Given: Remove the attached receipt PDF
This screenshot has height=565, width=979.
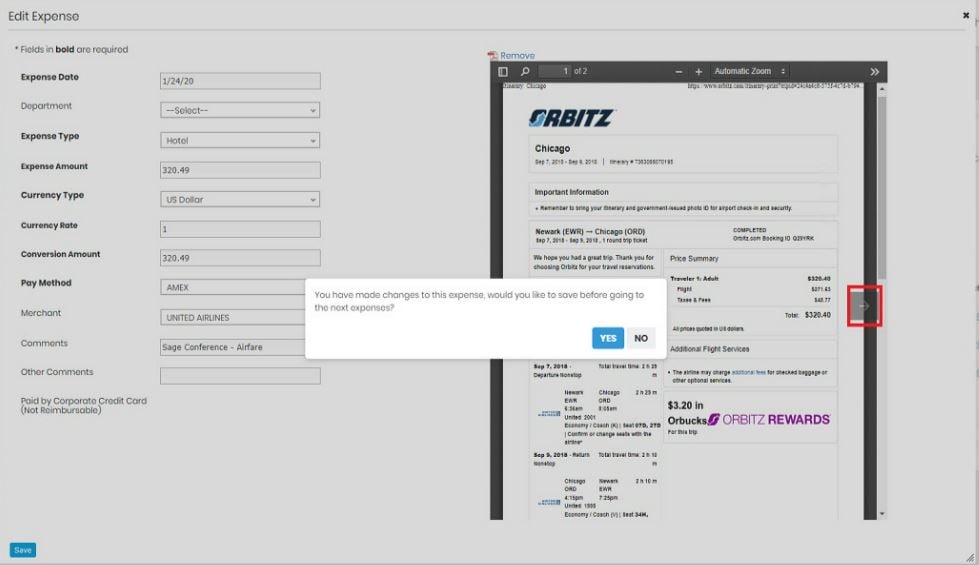Looking at the screenshot, I should 517,56.
